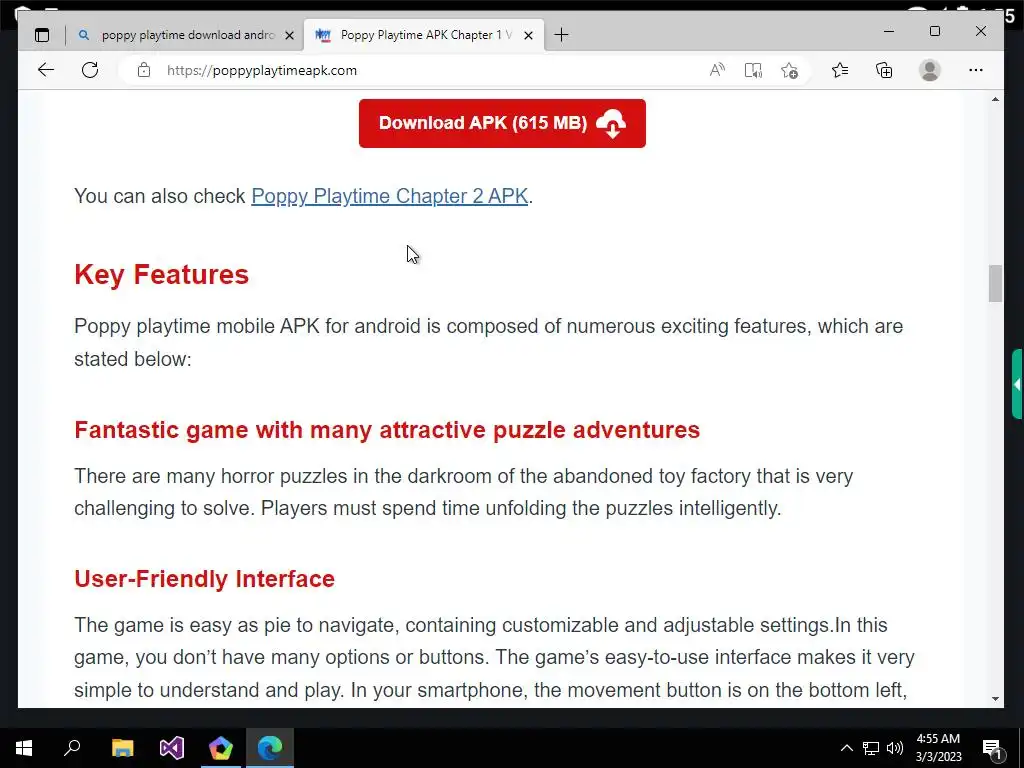Open the Collections panel
The height and width of the screenshot is (768, 1024).
(x=884, y=70)
